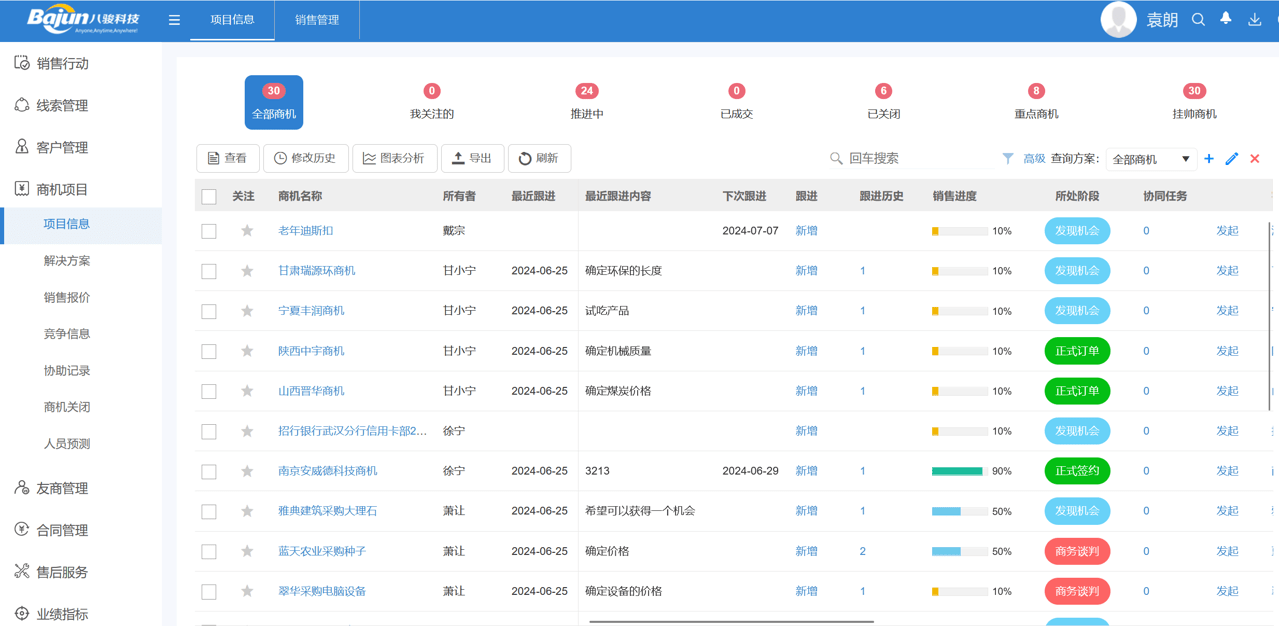Screen dimensions: 1279x626
Task: Open the 甘肃瑞源环商机 opportunity link
Action: pyautogui.click(x=315, y=271)
